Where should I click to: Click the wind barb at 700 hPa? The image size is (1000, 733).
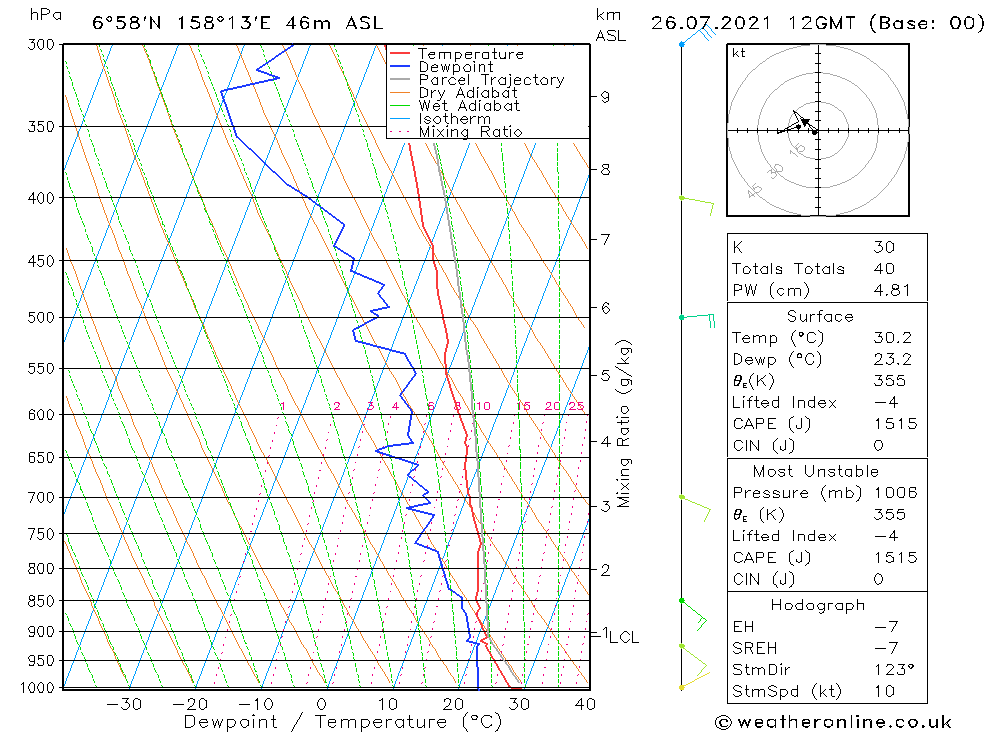[696, 508]
